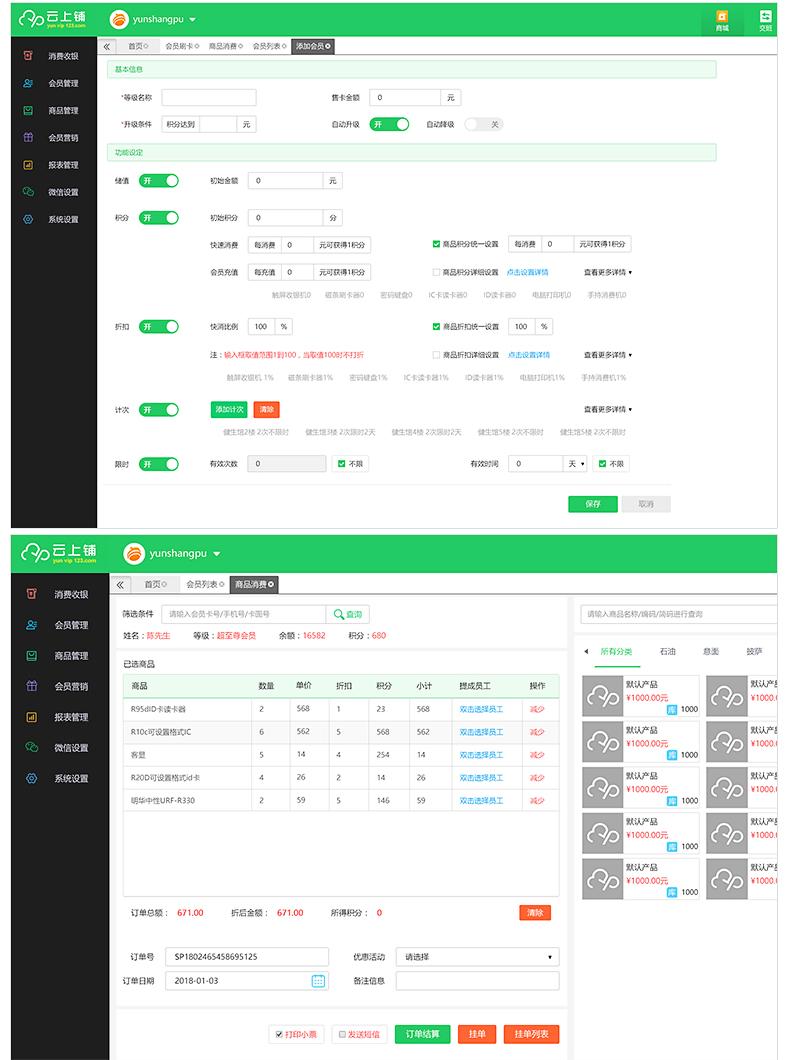Click the 查询 magnifier search button
The height and width of the screenshot is (1060, 790).
coord(349,614)
